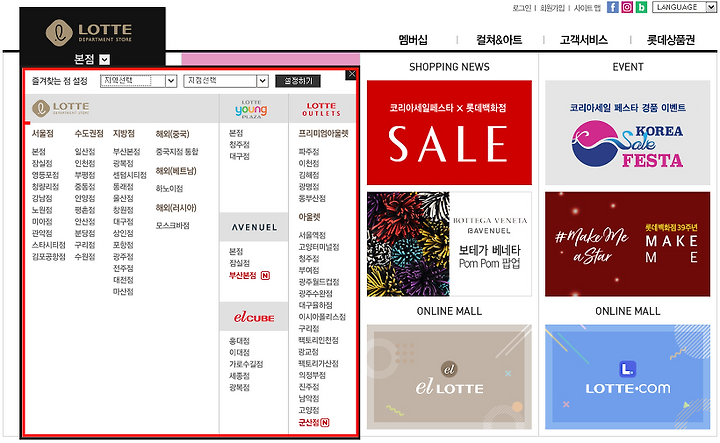Open the 컬쳐&아트 menu
The height and width of the screenshot is (443, 720).
coord(499,40)
